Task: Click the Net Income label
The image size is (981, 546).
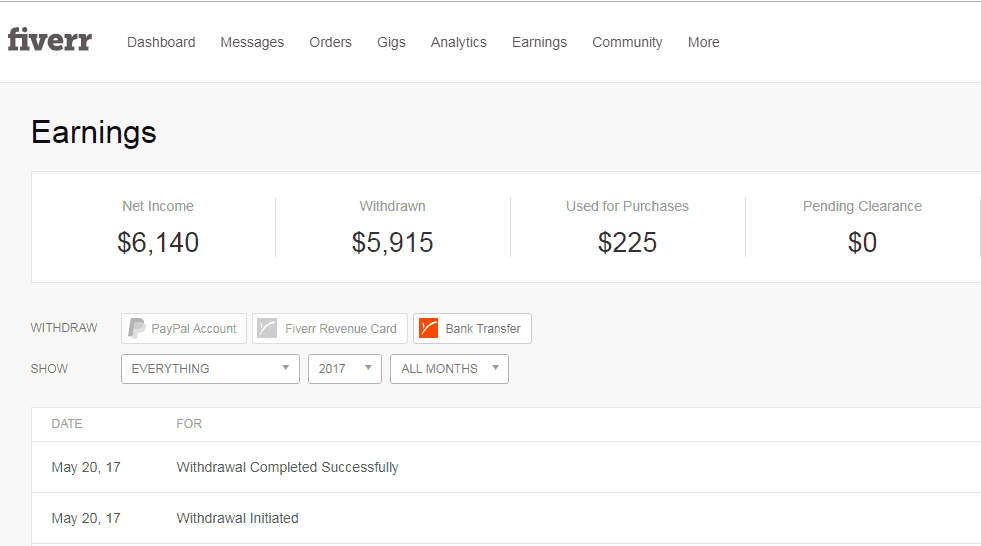Action: (x=158, y=206)
